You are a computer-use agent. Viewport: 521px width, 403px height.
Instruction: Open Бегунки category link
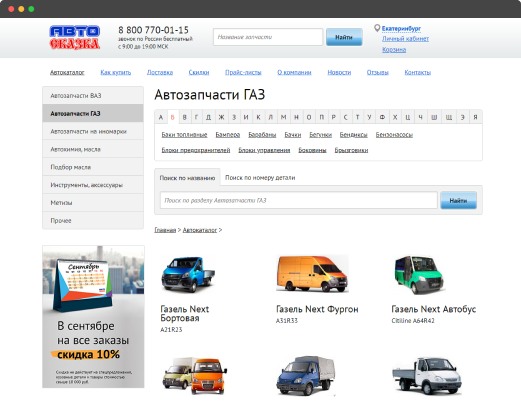pyautogui.click(x=320, y=135)
